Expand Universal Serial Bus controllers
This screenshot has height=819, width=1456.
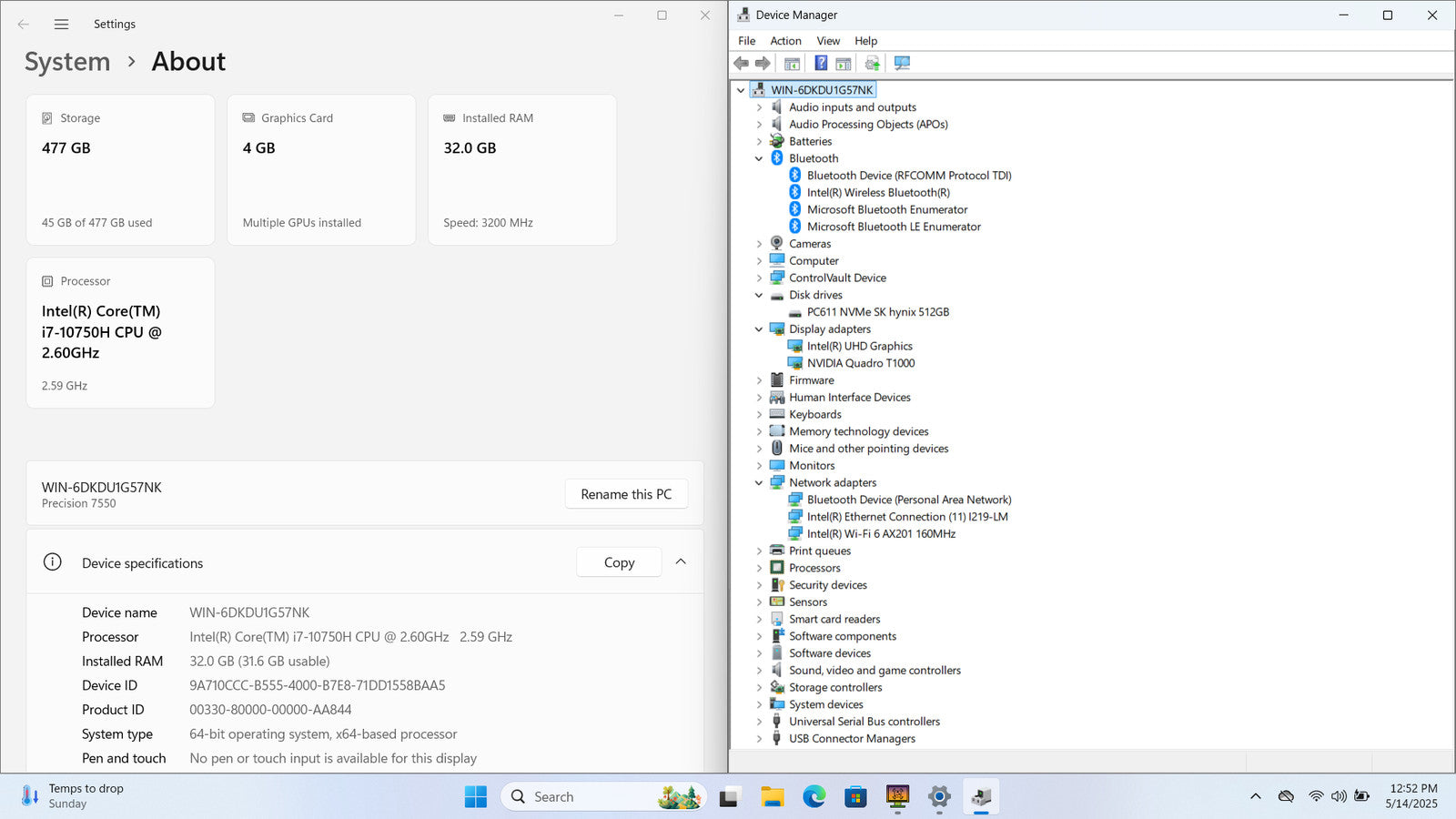coord(759,722)
